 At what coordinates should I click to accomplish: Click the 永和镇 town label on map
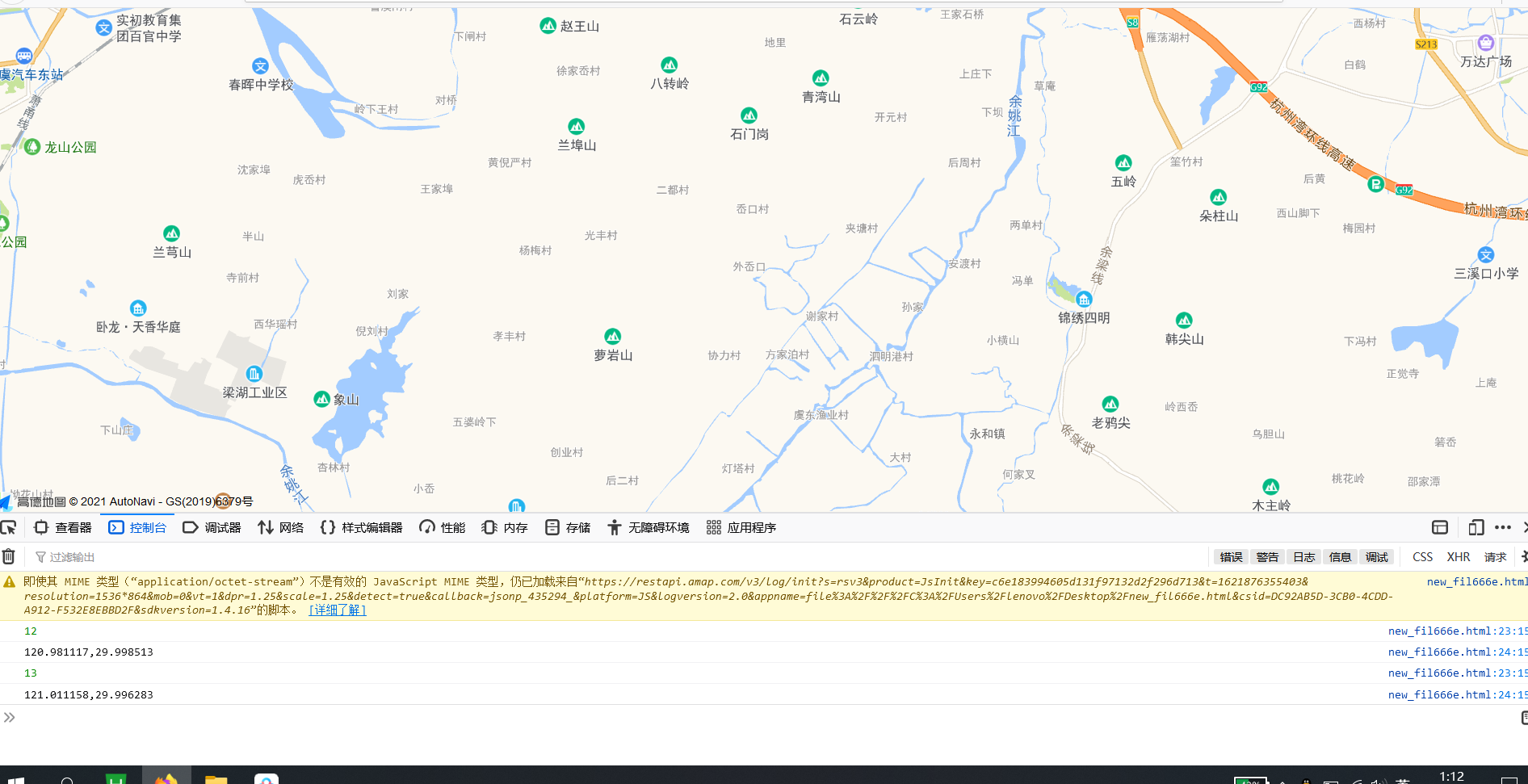click(987, 434)
